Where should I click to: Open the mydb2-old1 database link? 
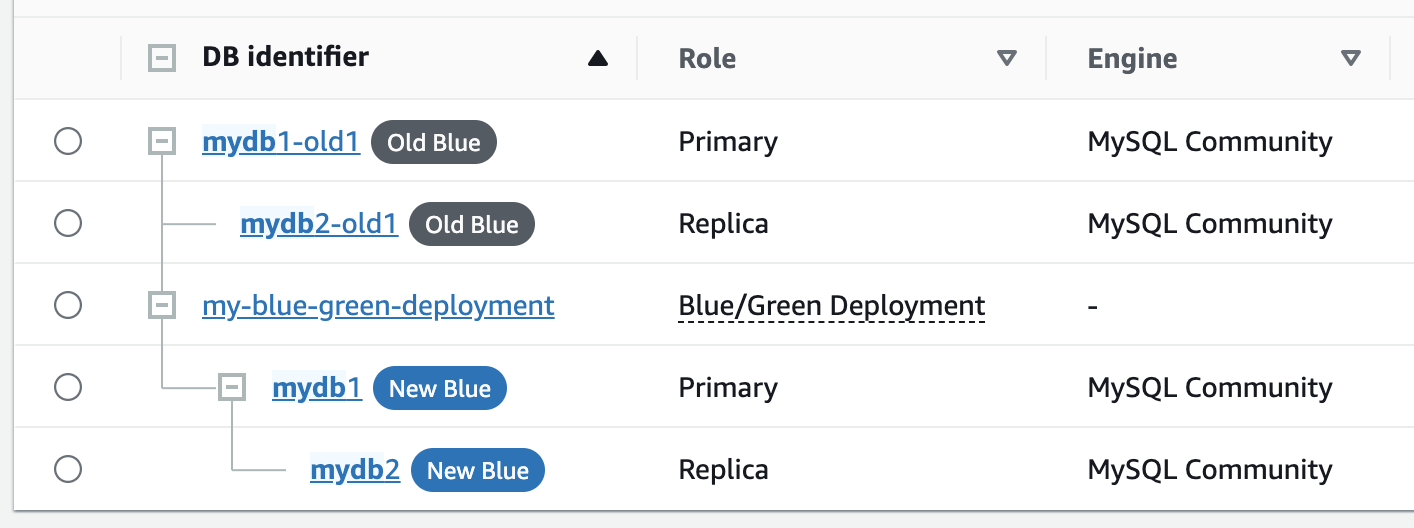tap(319, 224)
